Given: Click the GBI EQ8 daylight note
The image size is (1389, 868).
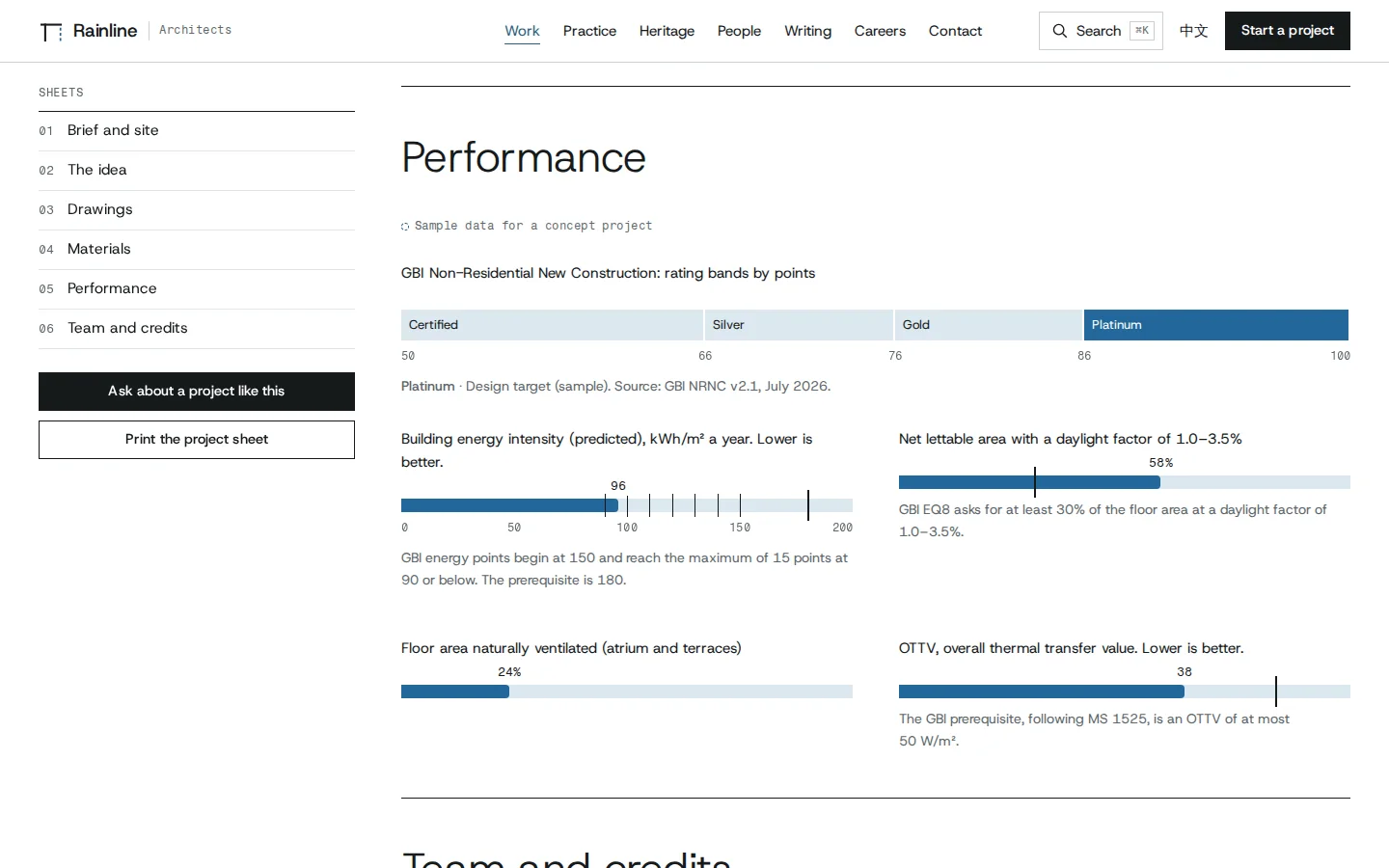Looking at the screenshot, I should pos(1112,521).
